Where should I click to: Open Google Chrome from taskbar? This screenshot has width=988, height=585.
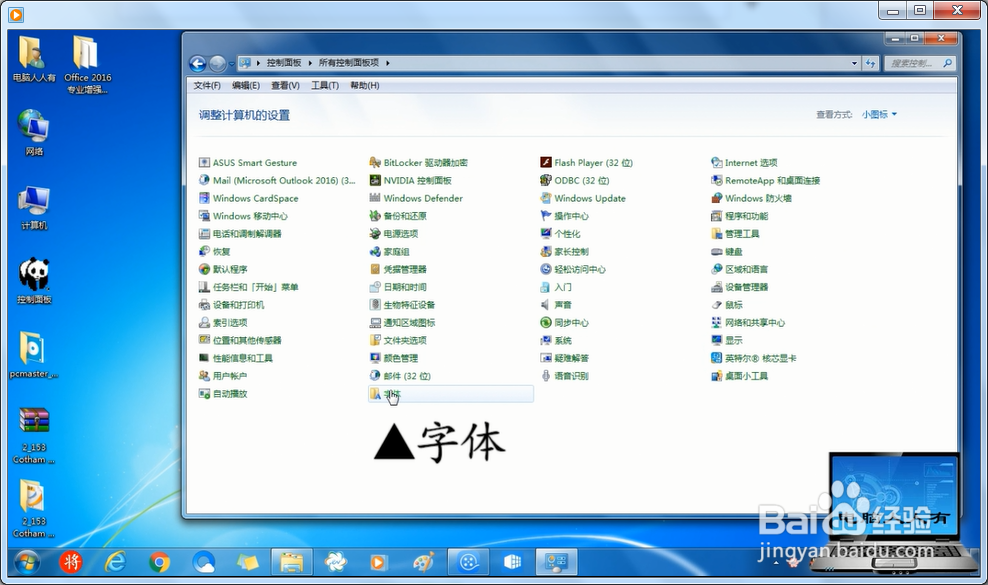point(159,562)
